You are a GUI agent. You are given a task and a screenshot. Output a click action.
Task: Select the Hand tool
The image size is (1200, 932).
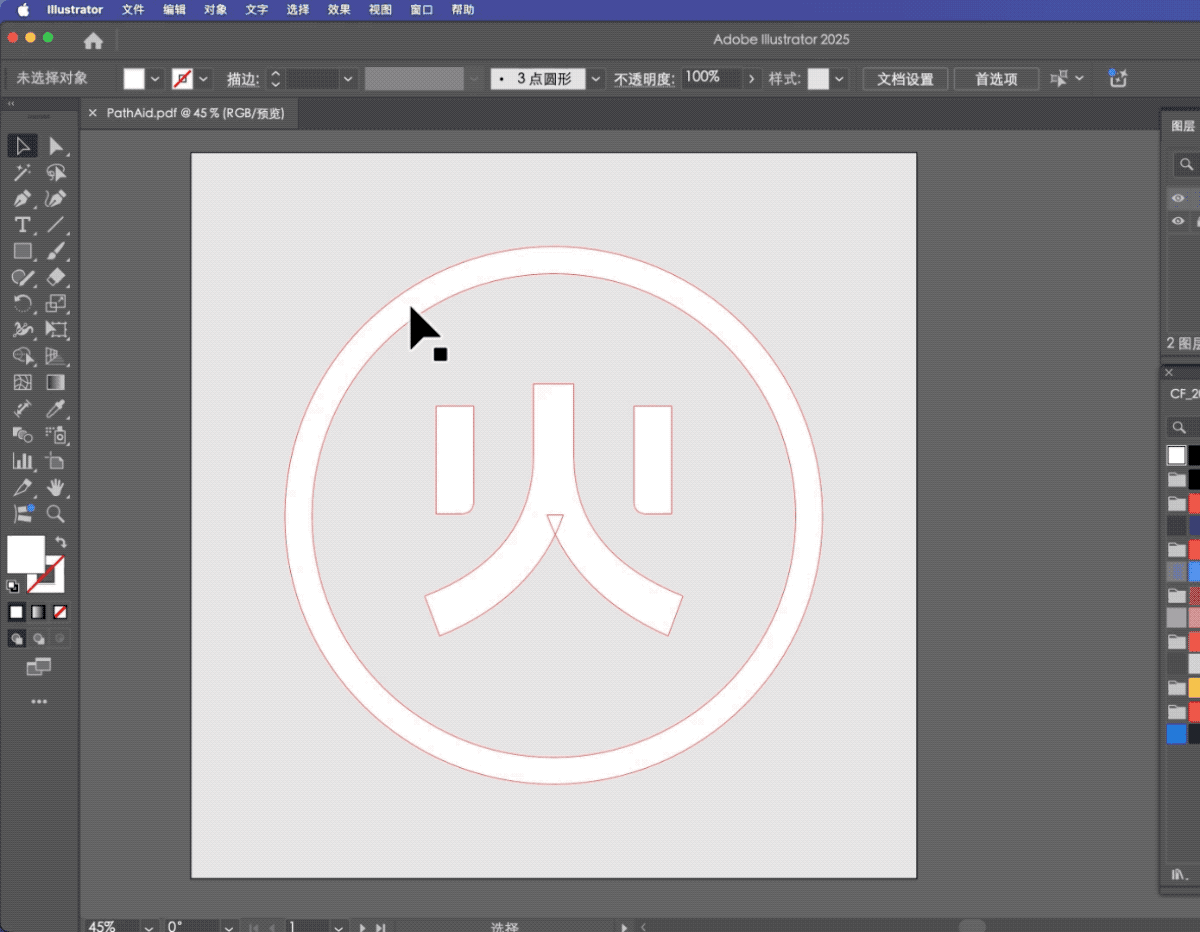coord(56,487)
